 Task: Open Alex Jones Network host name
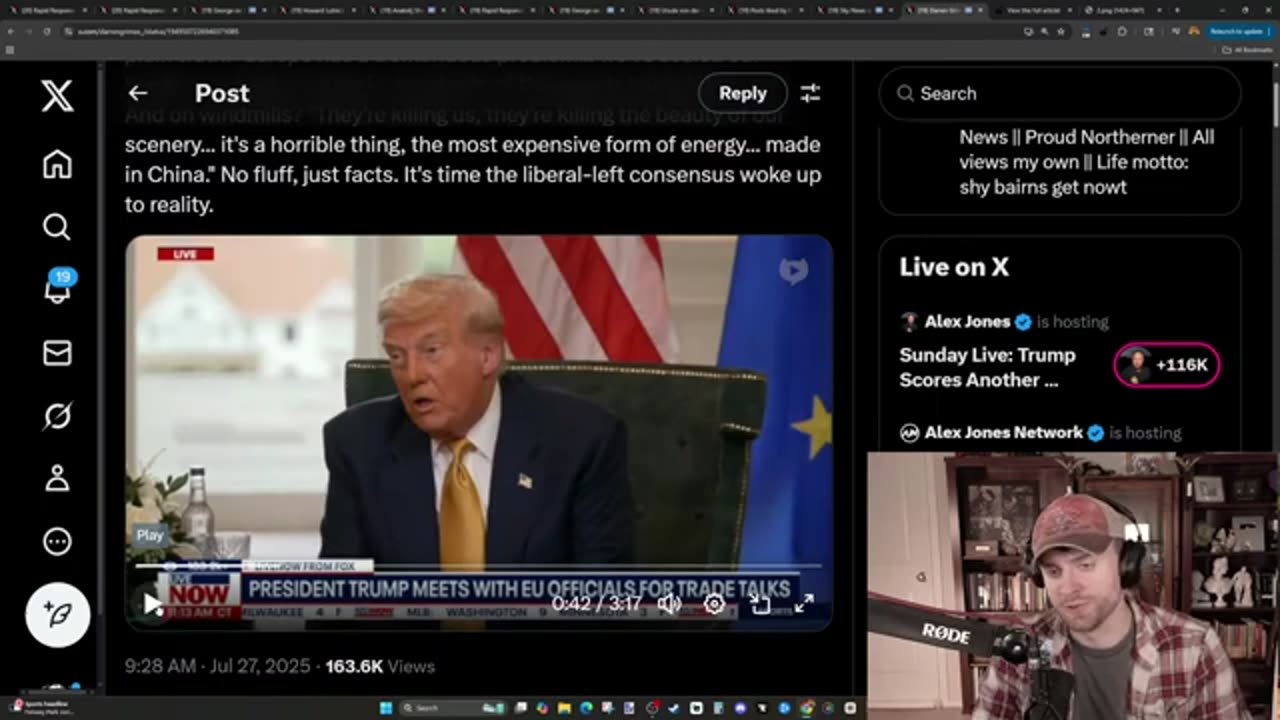[x=1003, y=433]
